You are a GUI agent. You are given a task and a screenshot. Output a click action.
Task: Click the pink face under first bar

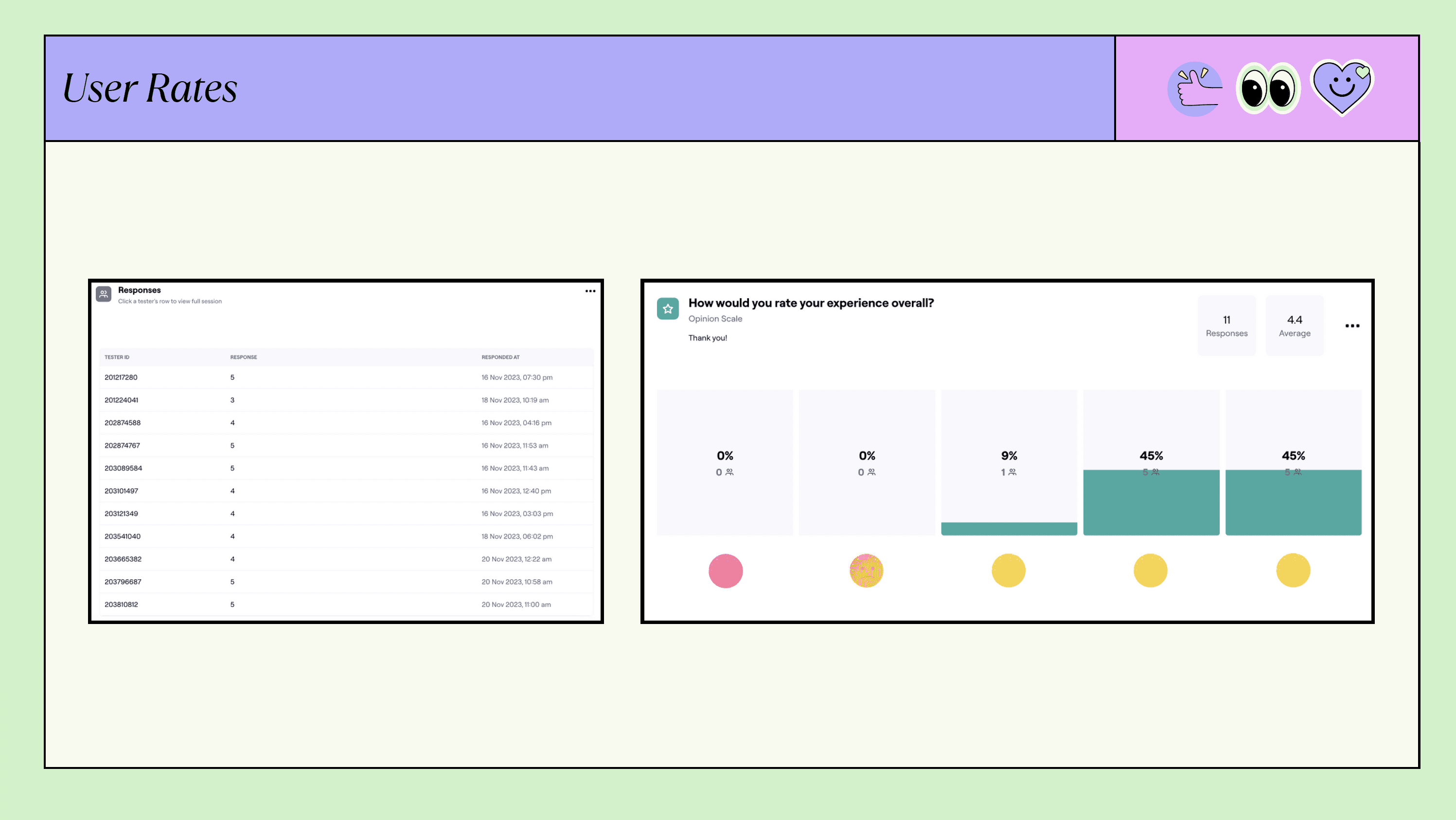[725, 571]
